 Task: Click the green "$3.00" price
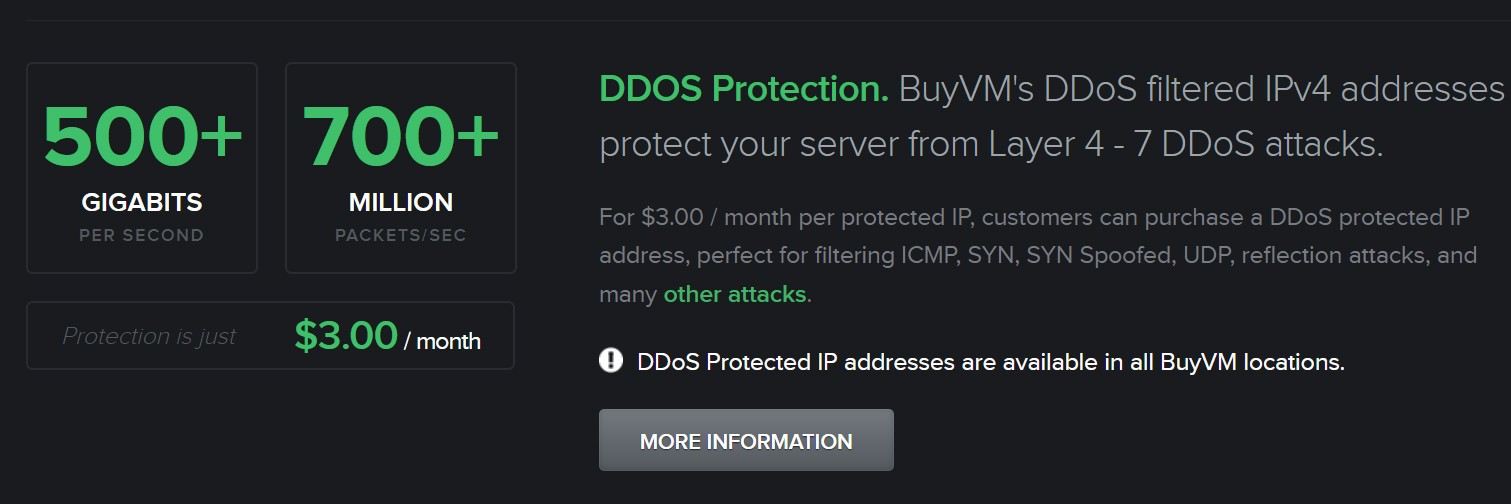[x=346, y=336]
